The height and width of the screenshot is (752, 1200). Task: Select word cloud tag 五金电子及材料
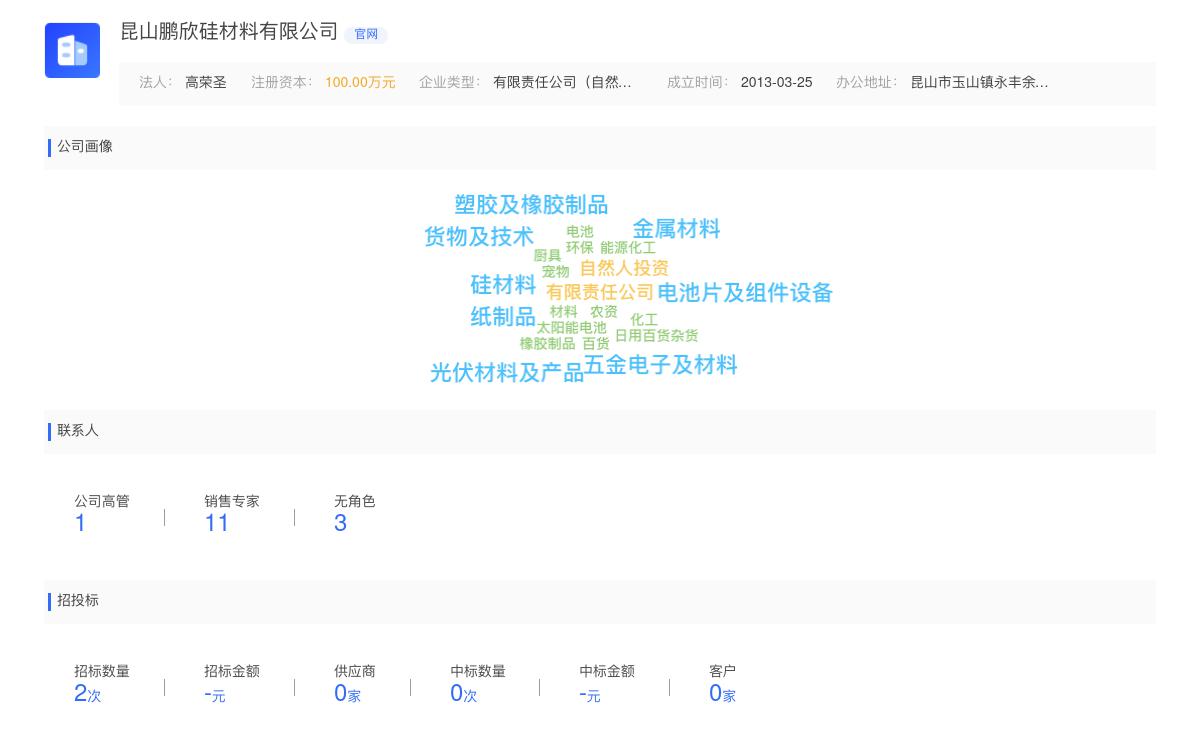661,366
